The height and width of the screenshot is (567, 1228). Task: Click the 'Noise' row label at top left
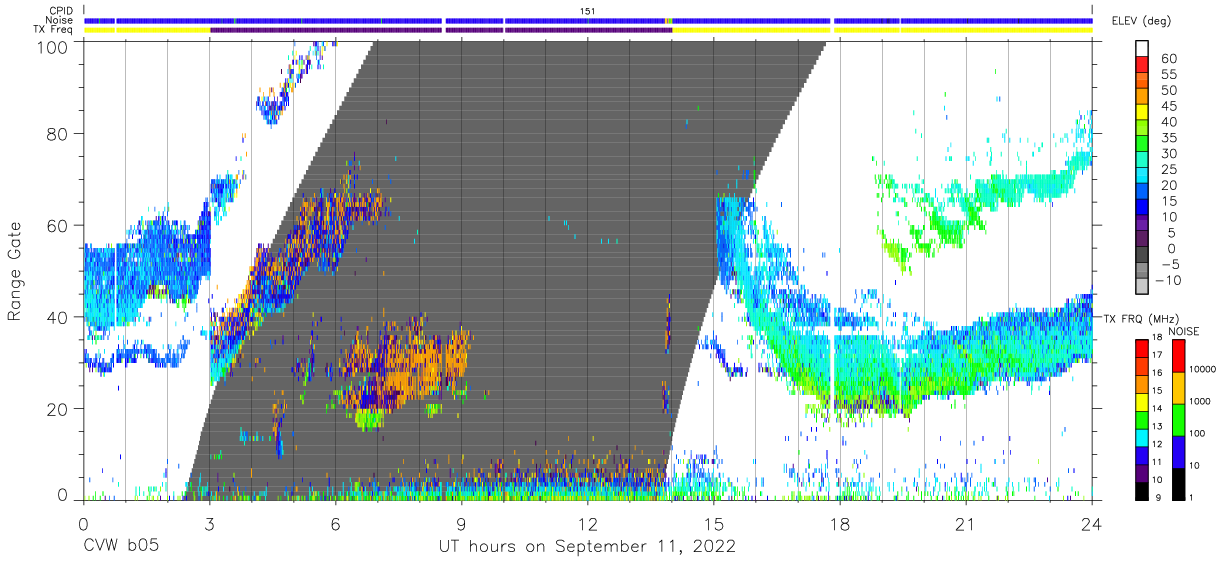[x=61, y=20]
